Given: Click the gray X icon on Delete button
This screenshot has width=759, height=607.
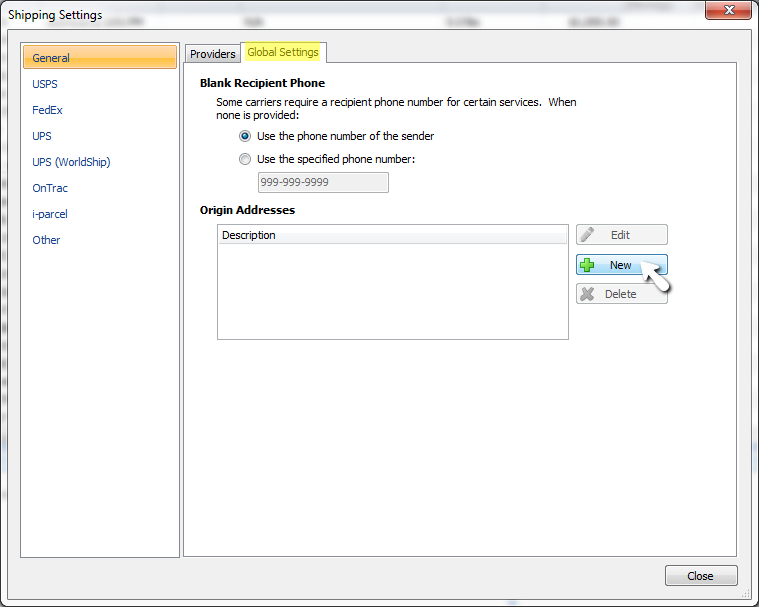Looking at the screenshot, I should pos(587,294).
